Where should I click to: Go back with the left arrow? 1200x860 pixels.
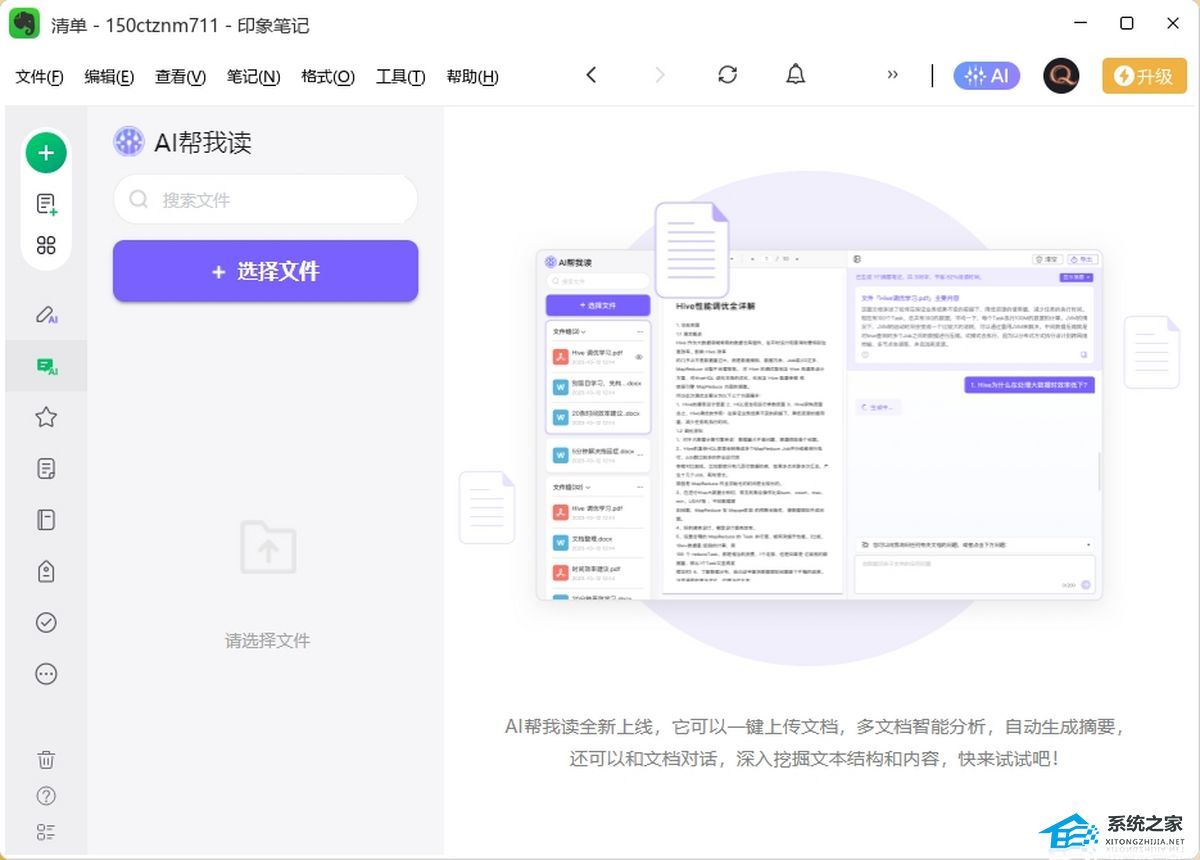(x=591, y=75)
